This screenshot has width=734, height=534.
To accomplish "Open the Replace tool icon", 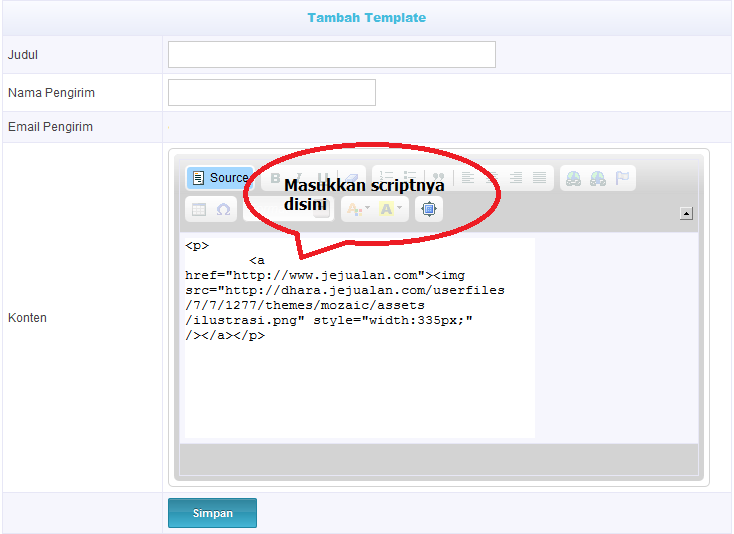I will 597,179.
